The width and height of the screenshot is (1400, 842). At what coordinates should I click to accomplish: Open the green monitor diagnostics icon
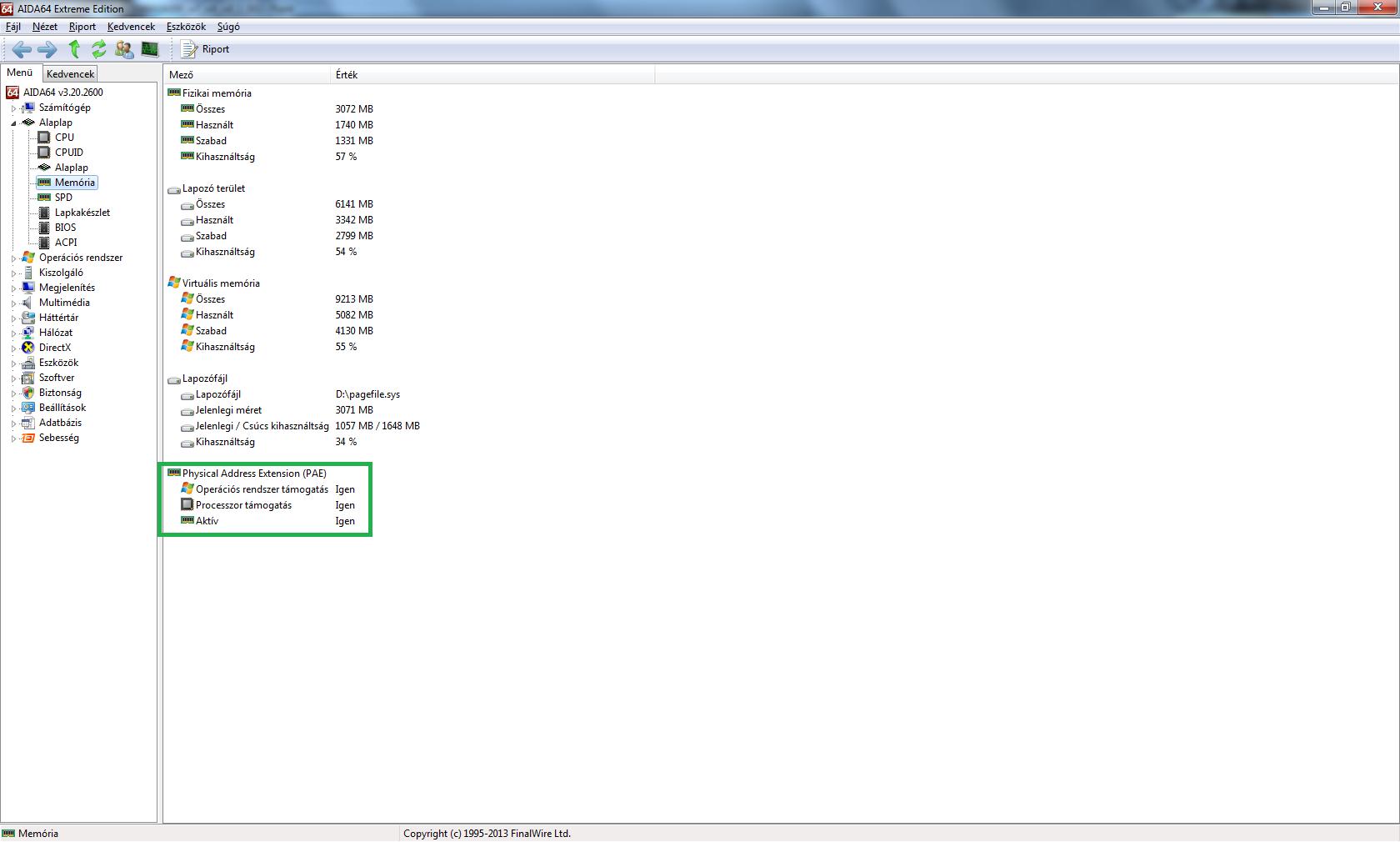150,49
